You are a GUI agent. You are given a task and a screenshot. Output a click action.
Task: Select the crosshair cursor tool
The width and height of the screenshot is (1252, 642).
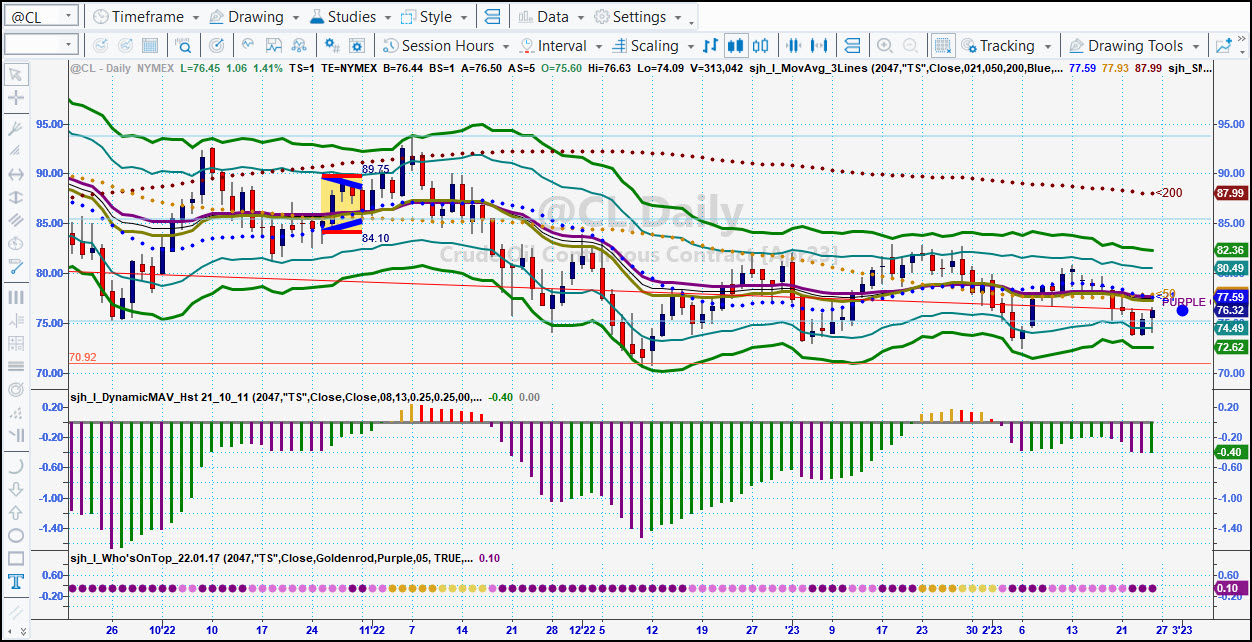[16, 98]
